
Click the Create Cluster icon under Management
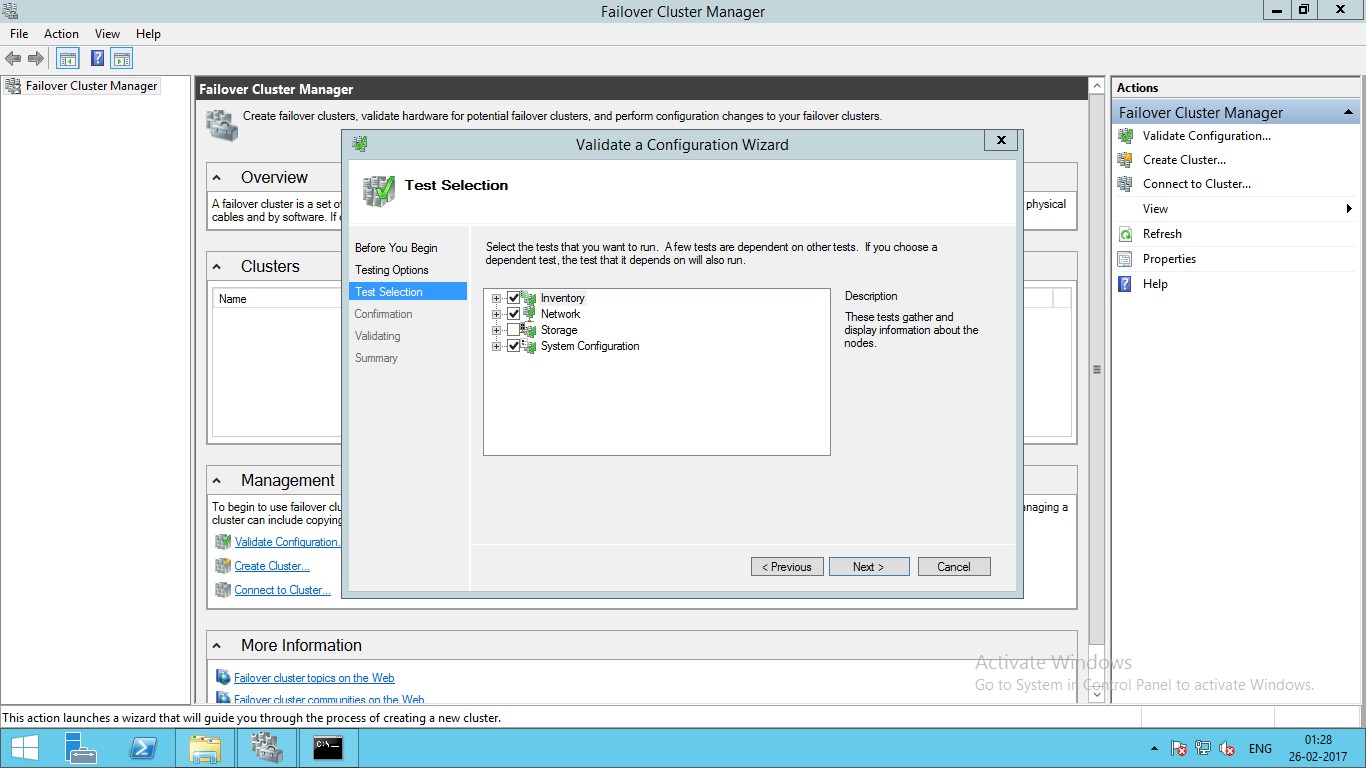click(223, 566)
